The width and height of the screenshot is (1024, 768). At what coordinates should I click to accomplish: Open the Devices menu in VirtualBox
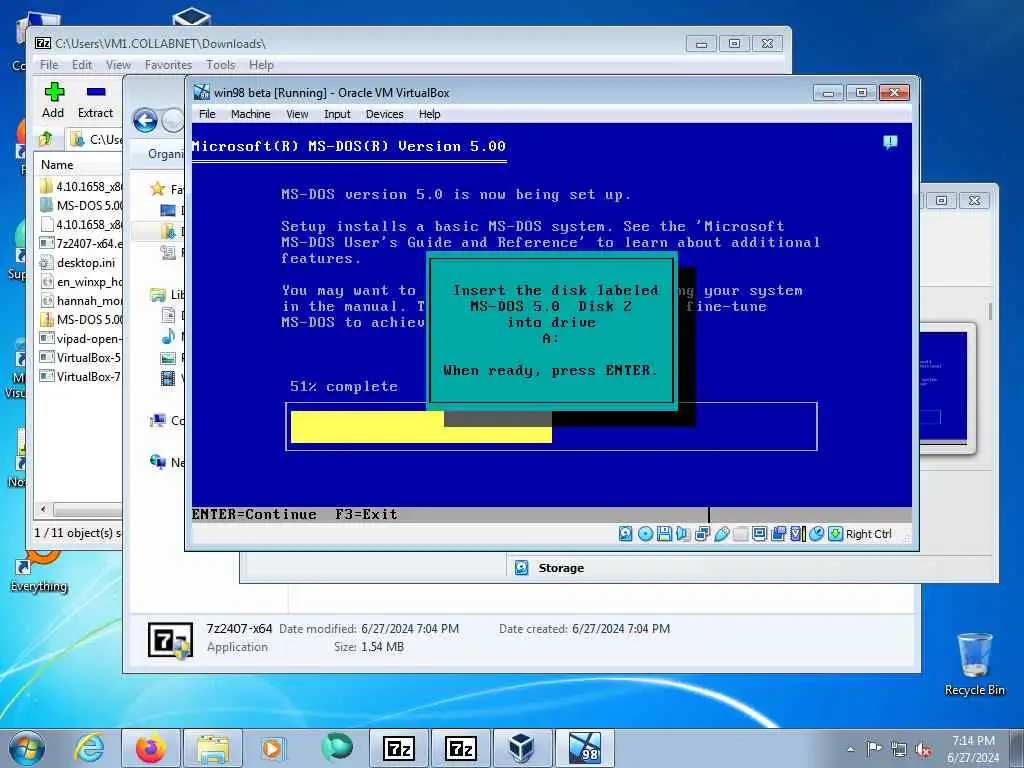(x=385, y=114)
